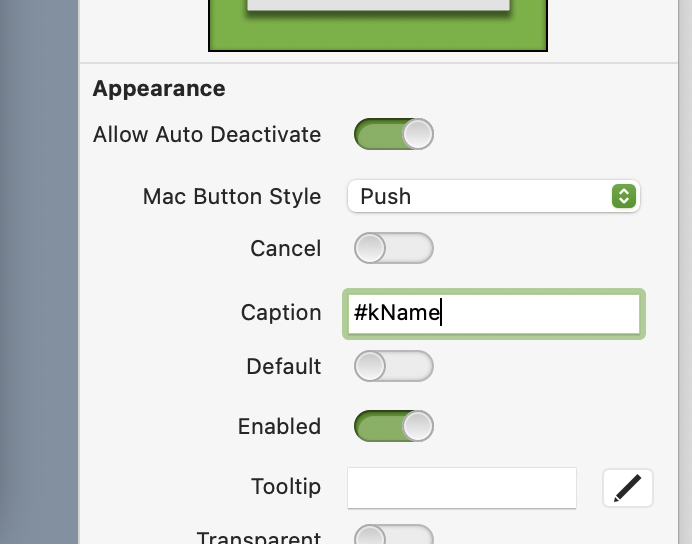Click the Default property label
The height and width of the screenshot is (544, 692).
tap(284, 366)
